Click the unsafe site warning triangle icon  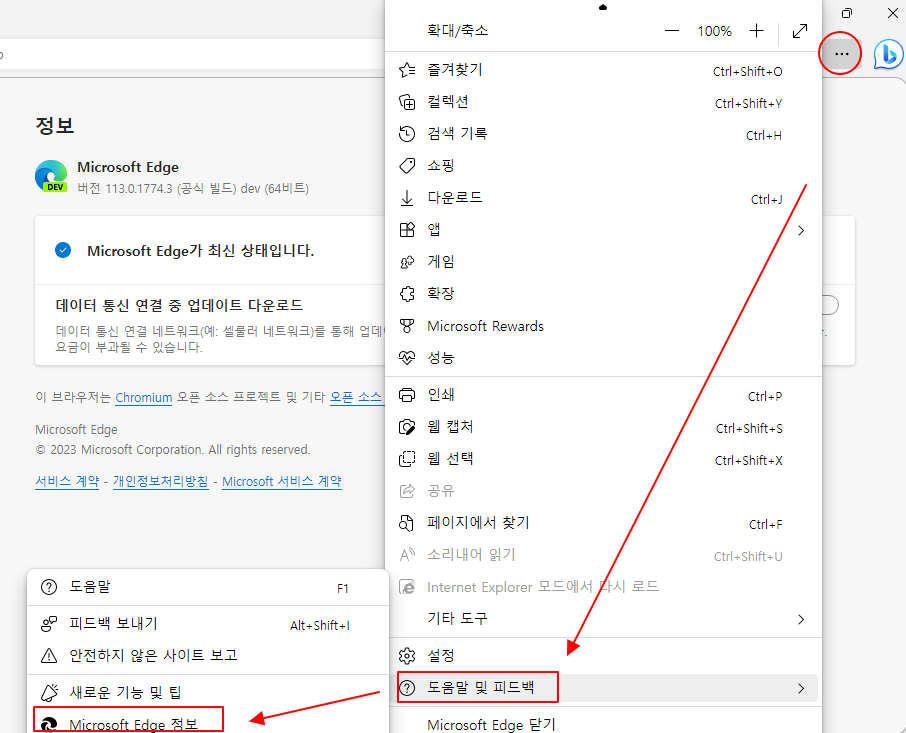pyautogui.click(x=49, y=656)
